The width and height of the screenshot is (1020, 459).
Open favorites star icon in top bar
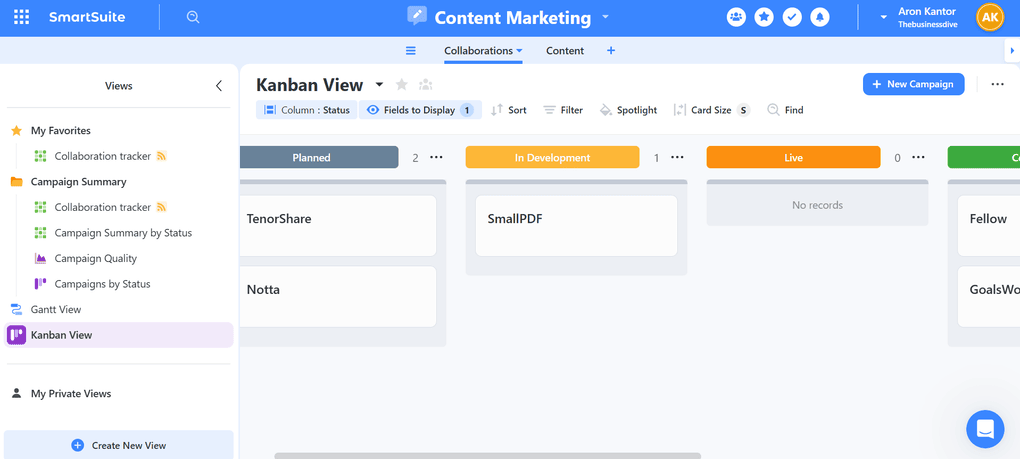coord(764,18)
